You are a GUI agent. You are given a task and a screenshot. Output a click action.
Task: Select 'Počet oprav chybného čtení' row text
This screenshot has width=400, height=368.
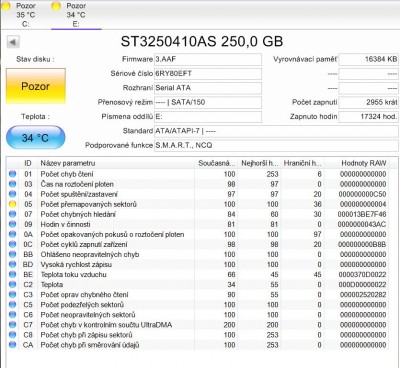tap(84, 295)
